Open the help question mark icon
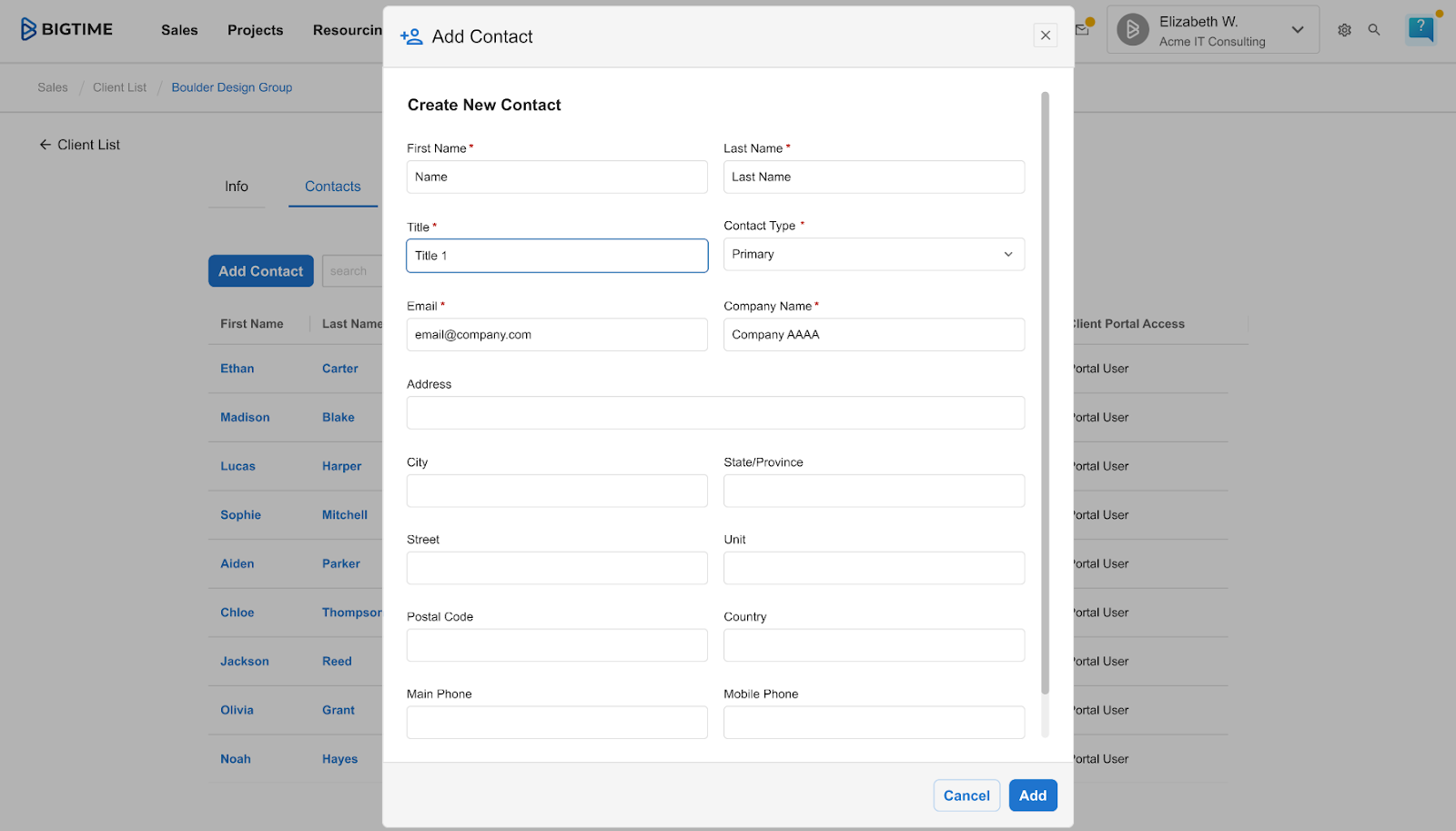Screen dimensions: 1456x831 click(1420, 28)
